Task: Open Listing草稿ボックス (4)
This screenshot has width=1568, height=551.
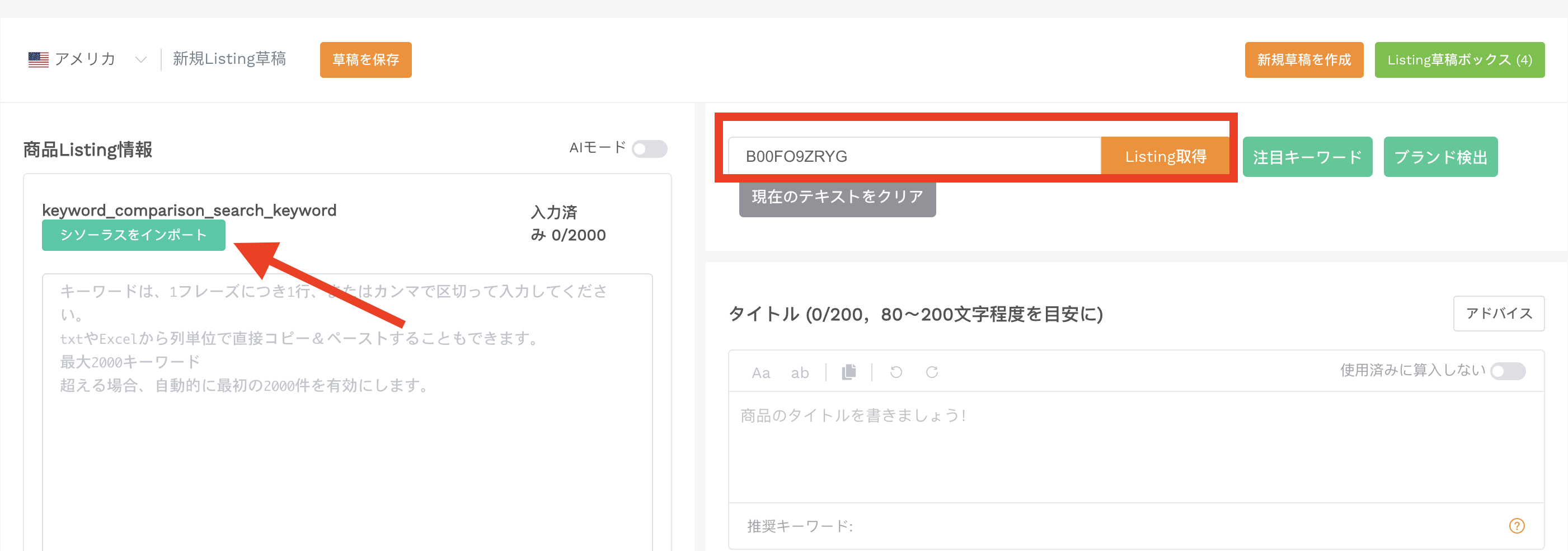Action: (1459, 60)
